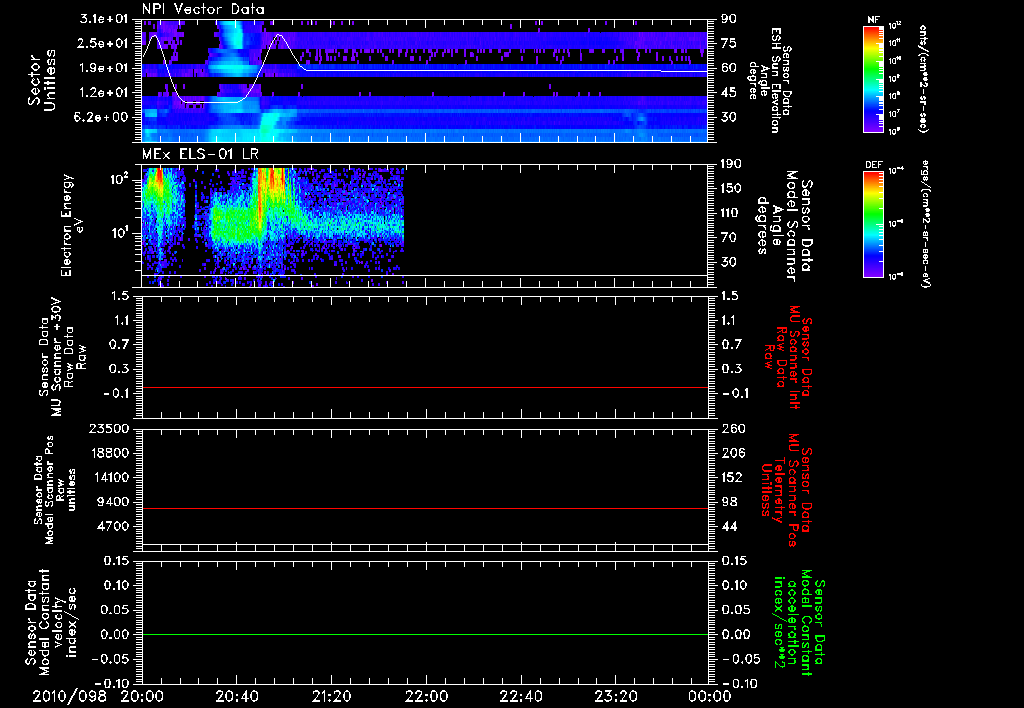This screenshot has height=708, width=1024.
Task: Select the 'MEx ELS-01 LR' panel title
Action: pos(199,154)
